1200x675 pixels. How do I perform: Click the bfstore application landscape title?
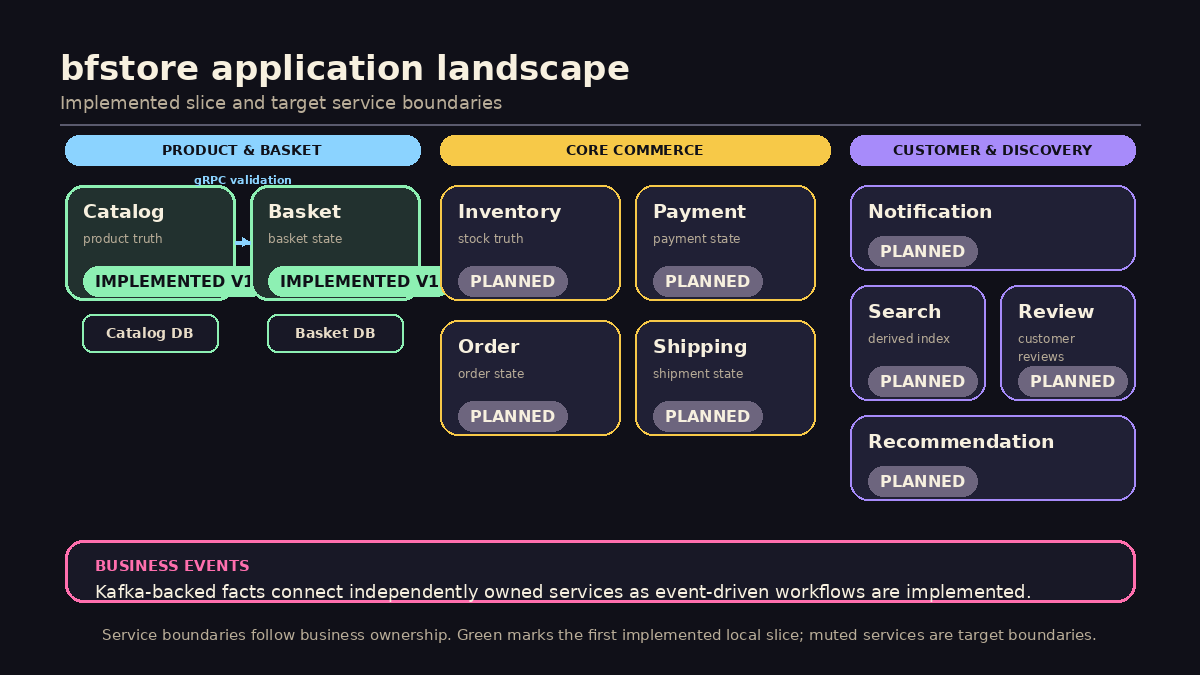345,69
